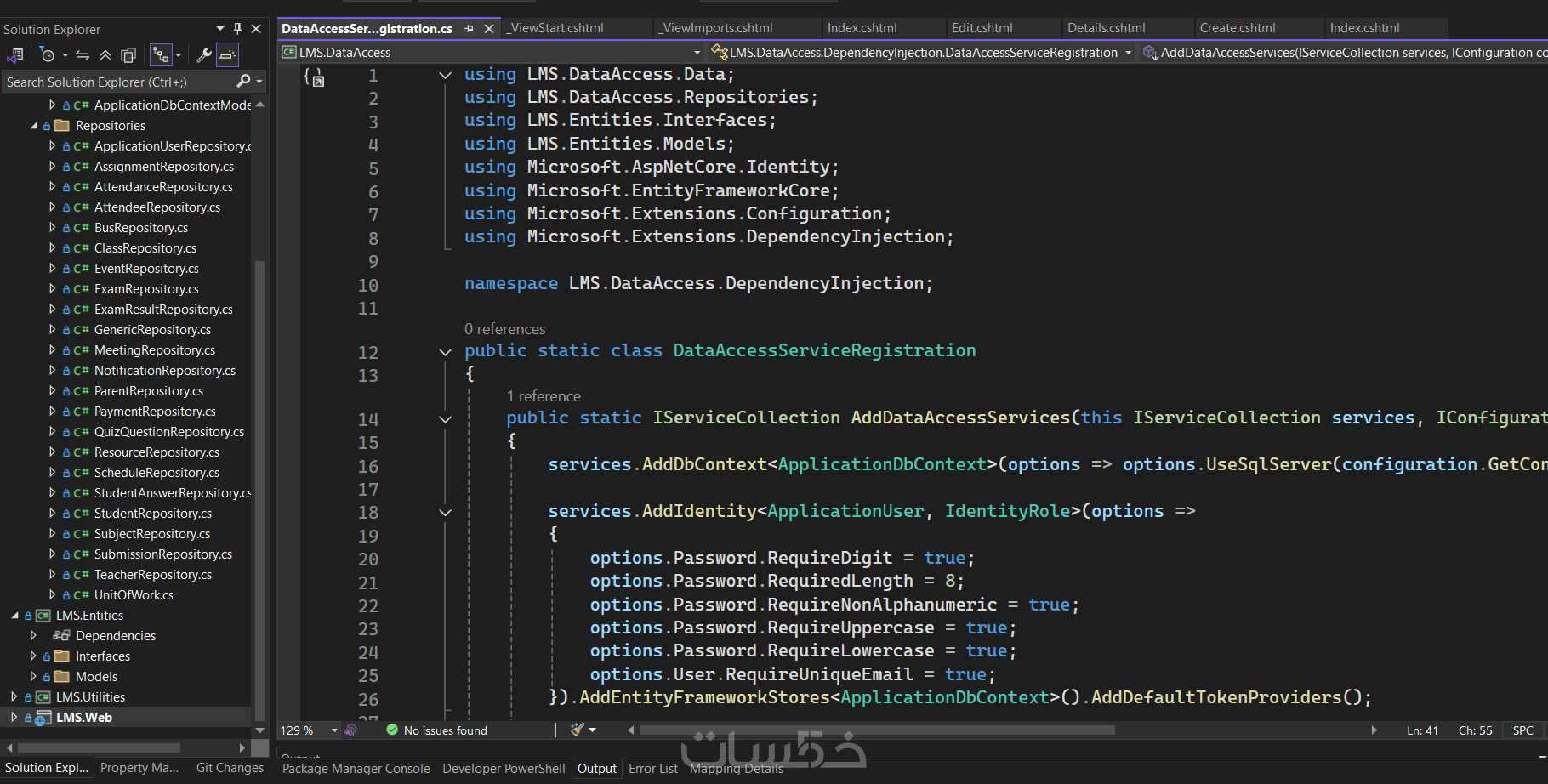The image size is (1548, 784).
Task: Sync with active document in Solution Explorer
Action: [x=83, y=55]
